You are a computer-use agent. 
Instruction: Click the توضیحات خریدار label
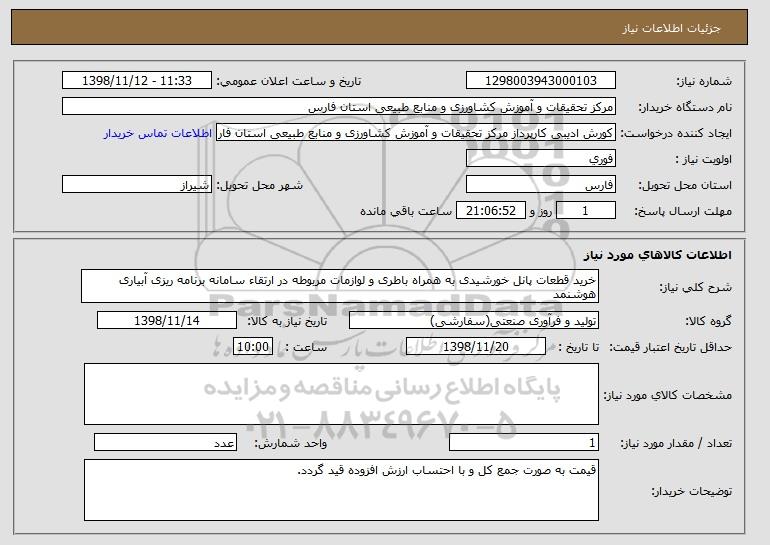pos(691,491)
